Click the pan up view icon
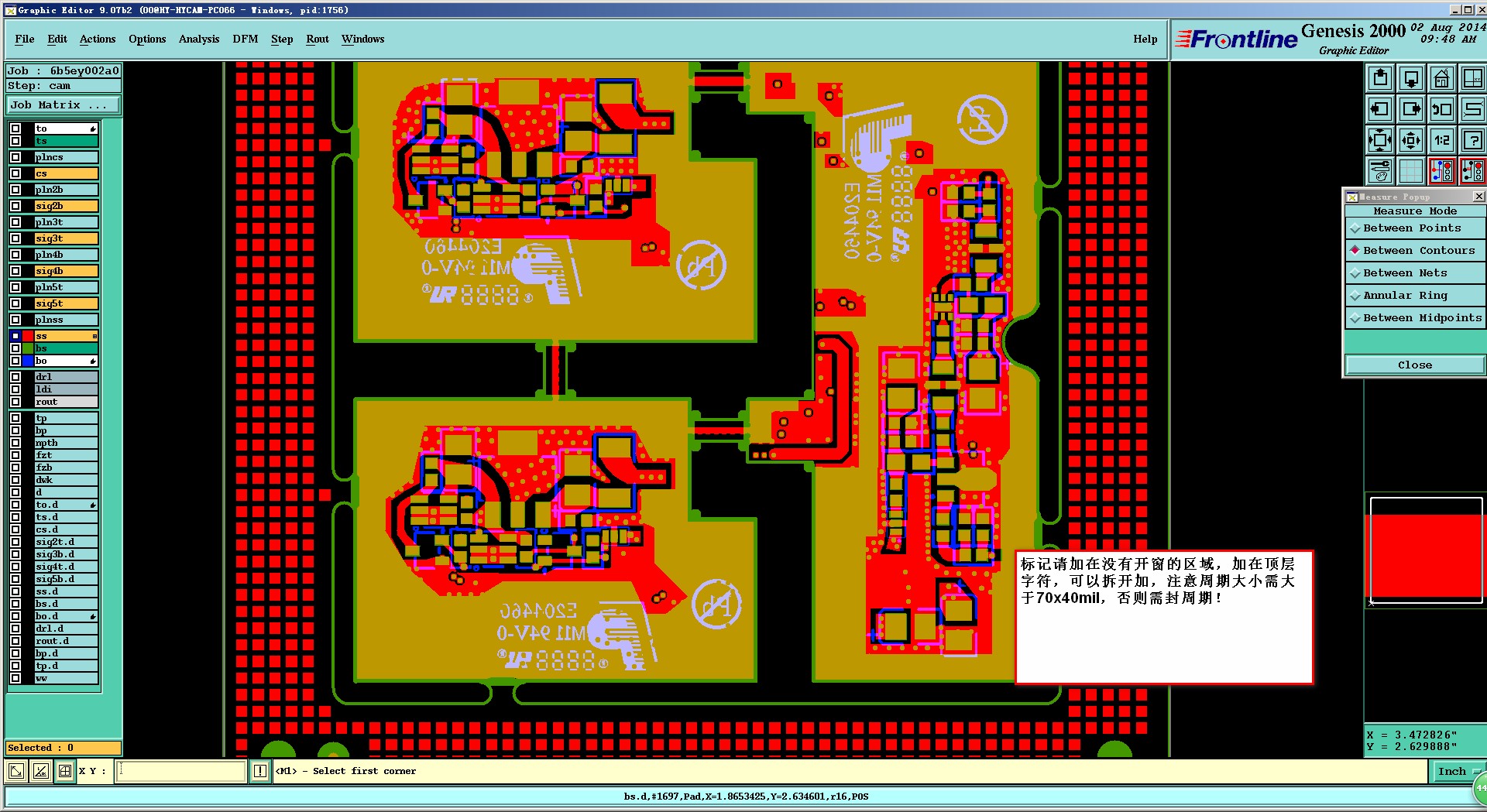The image size is (1487, 812). point(1380,78)
